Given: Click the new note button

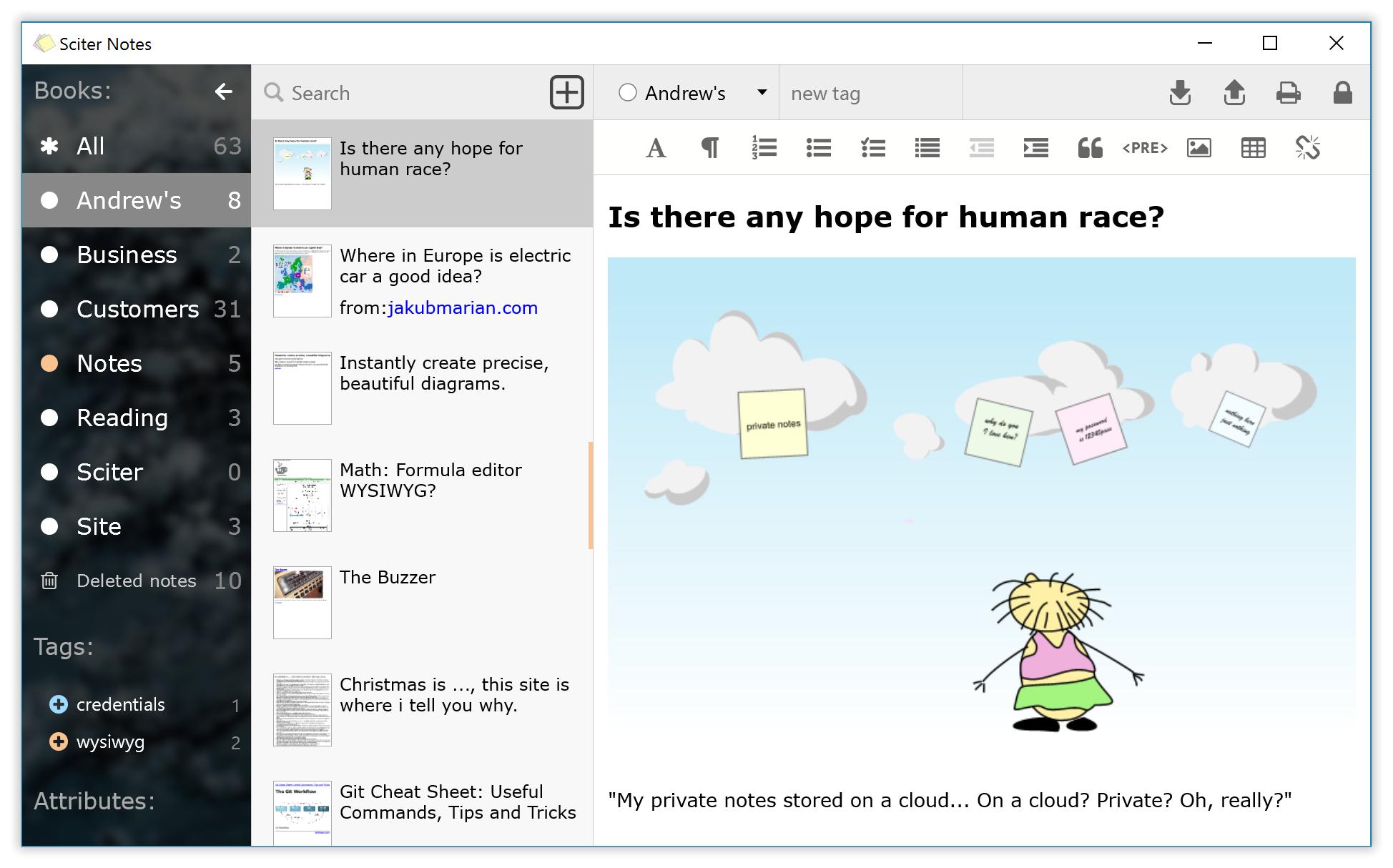Looking at the screenshot, I should 566,92.
